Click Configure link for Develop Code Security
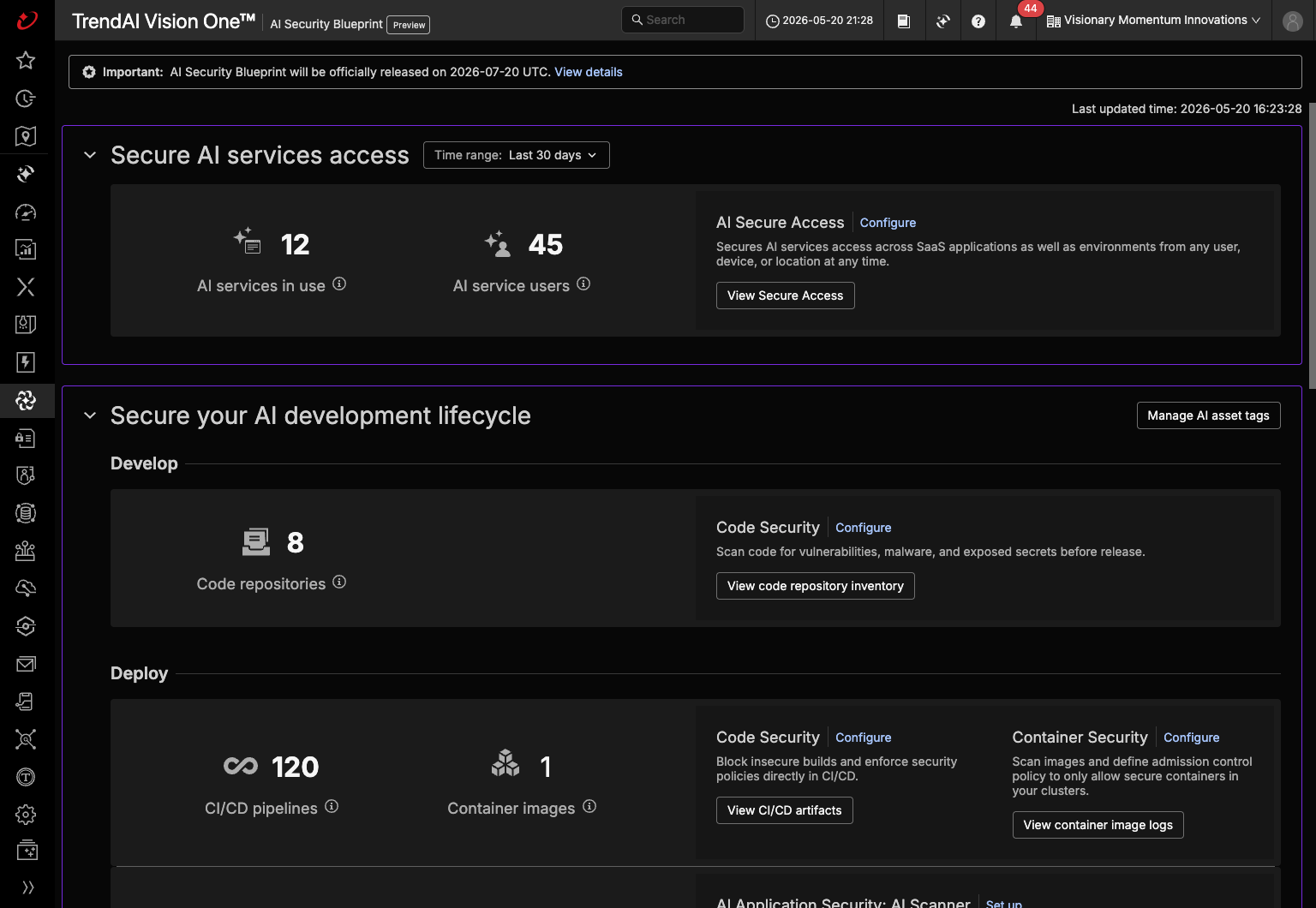Viewport: 1316px width, 908px height. tap(864, 528)
